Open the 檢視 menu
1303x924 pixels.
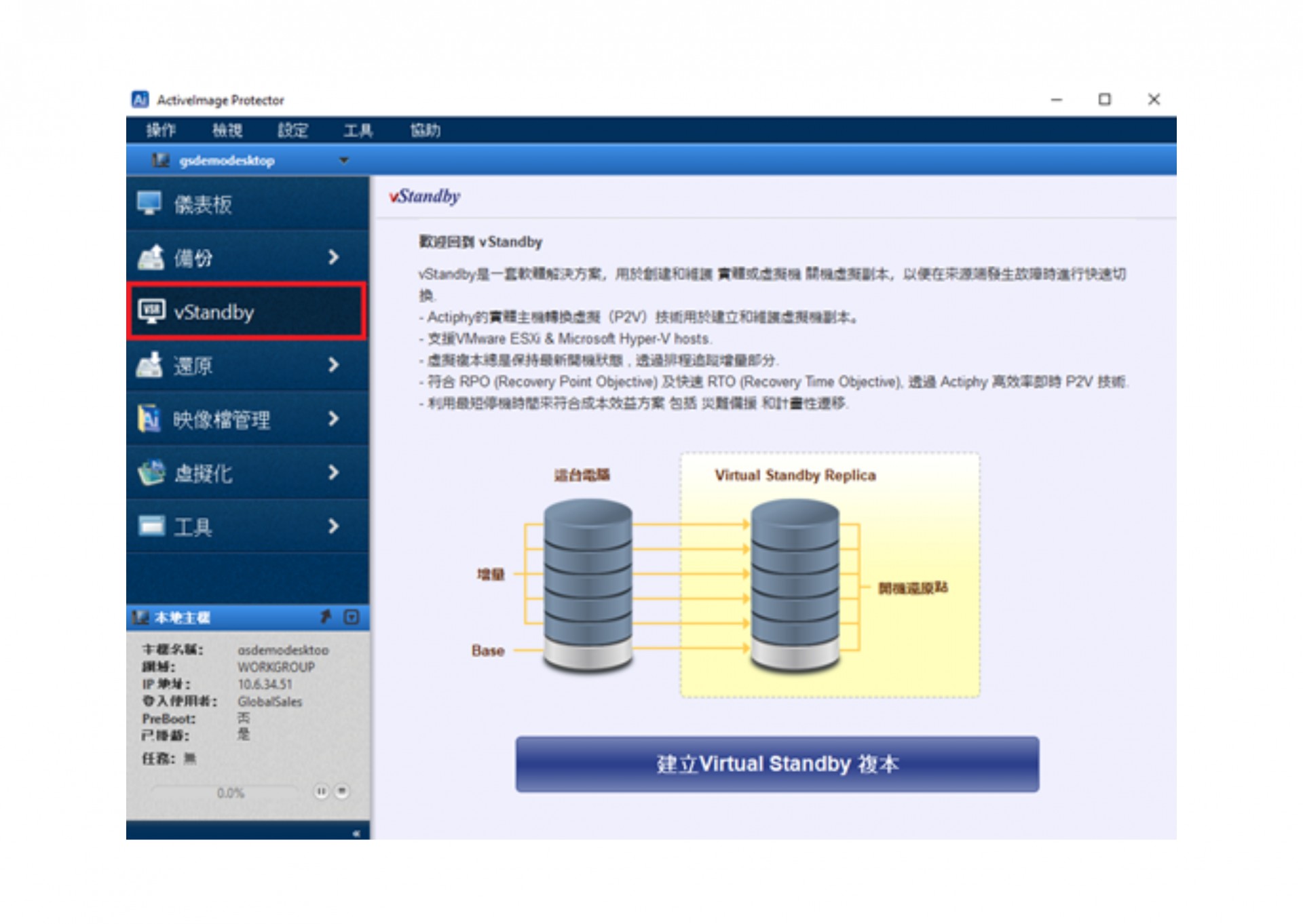coord(227,130)
